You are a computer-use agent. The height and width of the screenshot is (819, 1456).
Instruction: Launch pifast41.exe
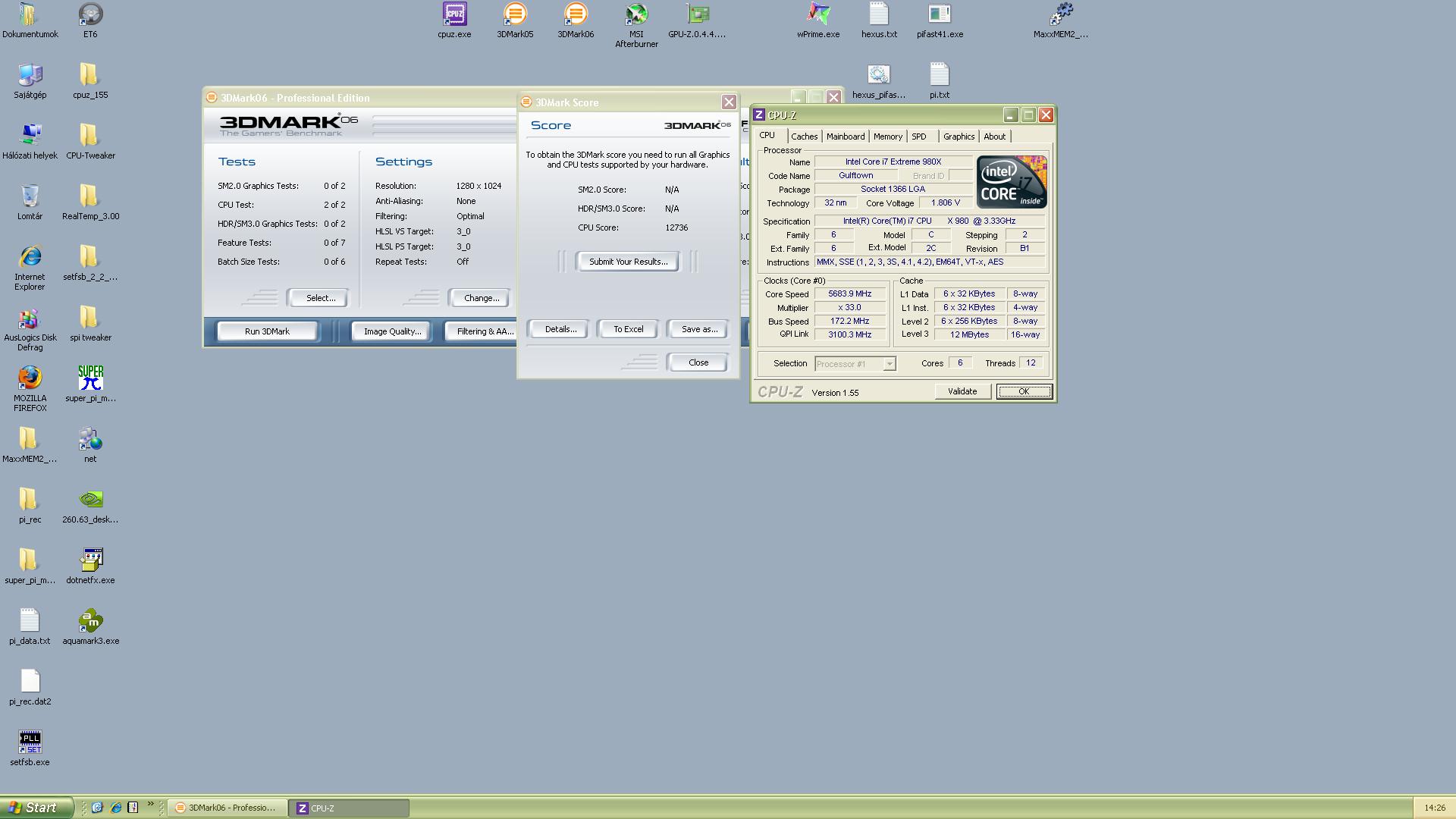pos(940,20)
